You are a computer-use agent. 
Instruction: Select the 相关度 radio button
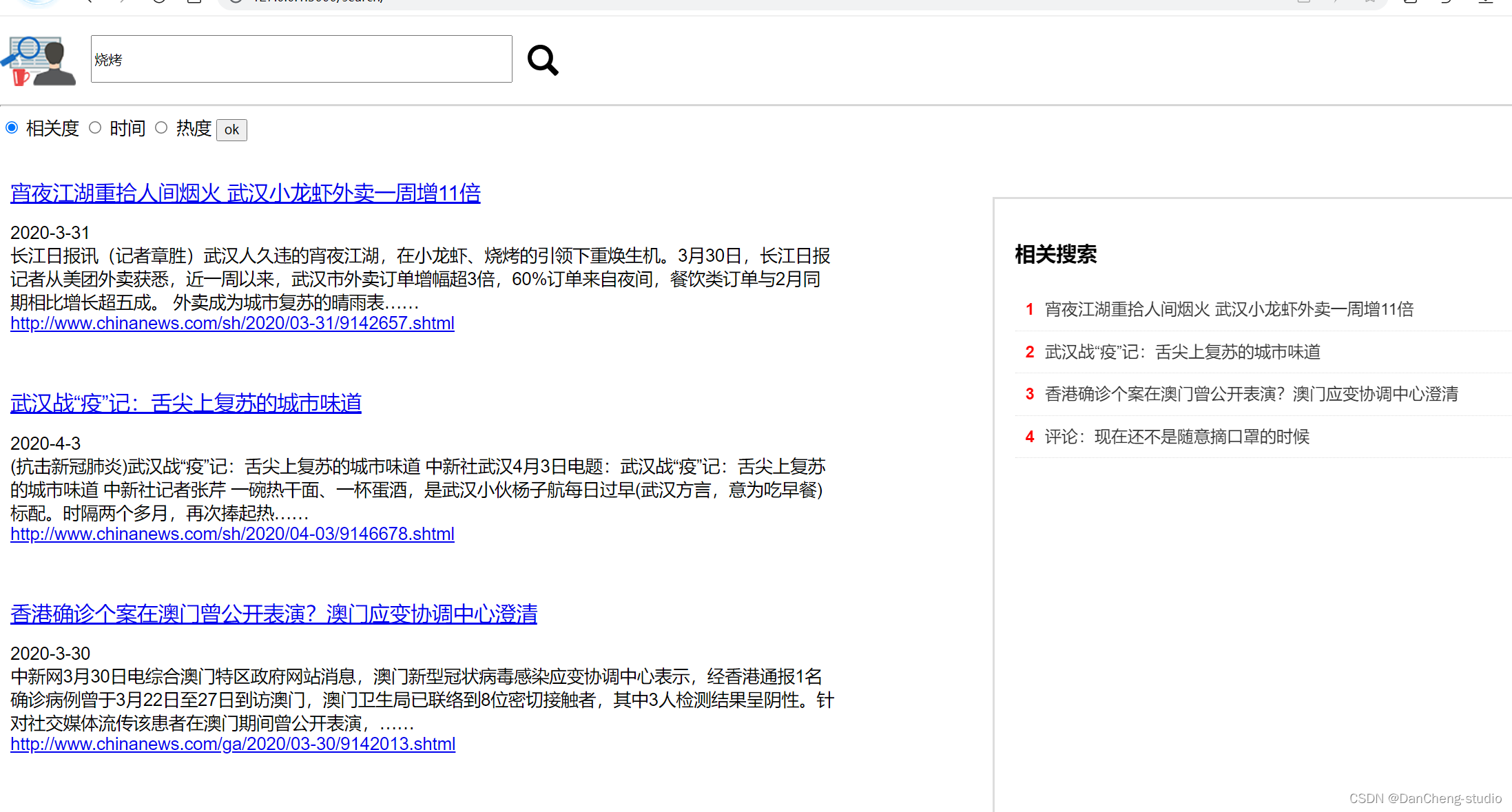point(12,128)
